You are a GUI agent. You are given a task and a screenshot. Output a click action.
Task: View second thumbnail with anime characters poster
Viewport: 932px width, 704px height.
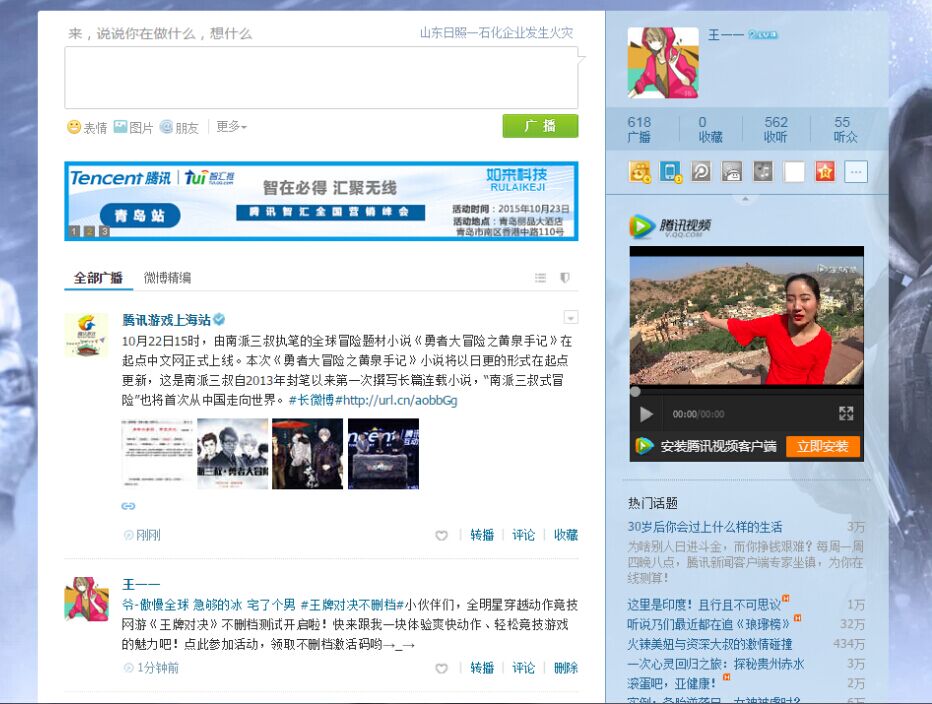[232, 454]
